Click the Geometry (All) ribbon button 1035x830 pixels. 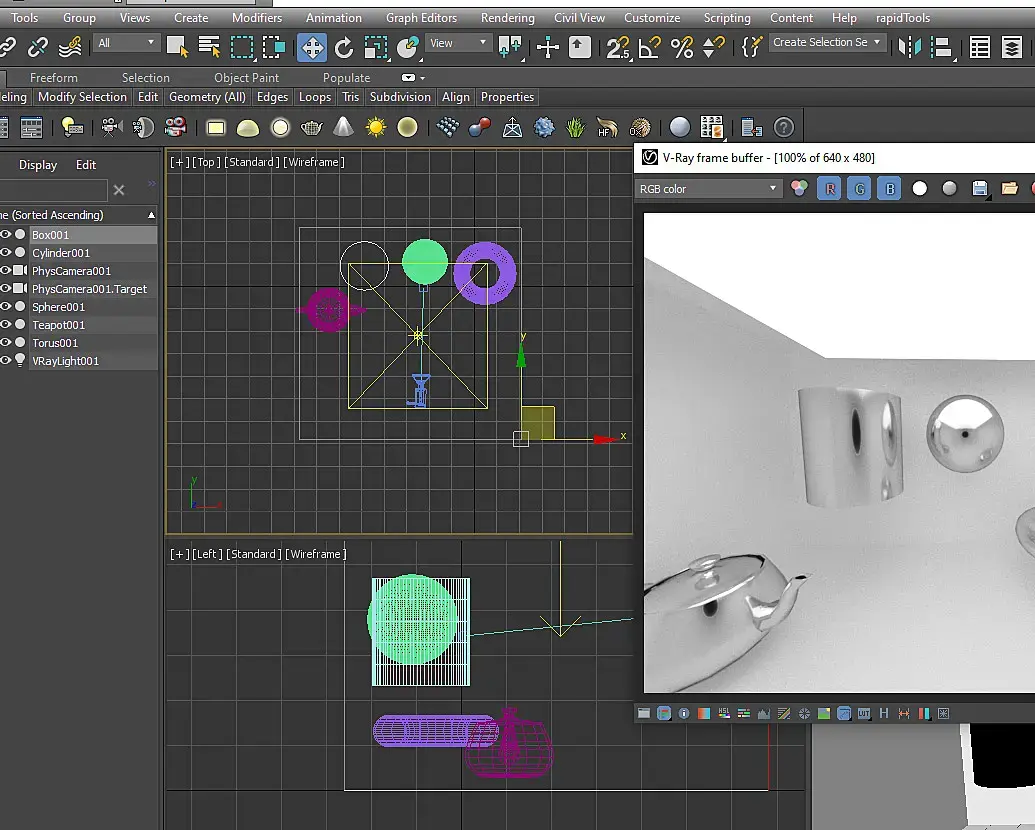click(207, 97)
